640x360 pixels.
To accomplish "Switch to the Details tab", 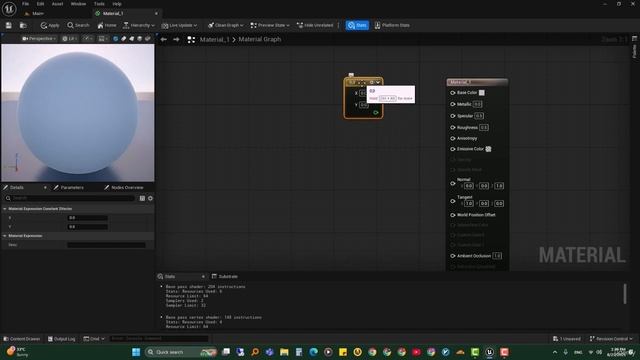I will click(17, 187).
